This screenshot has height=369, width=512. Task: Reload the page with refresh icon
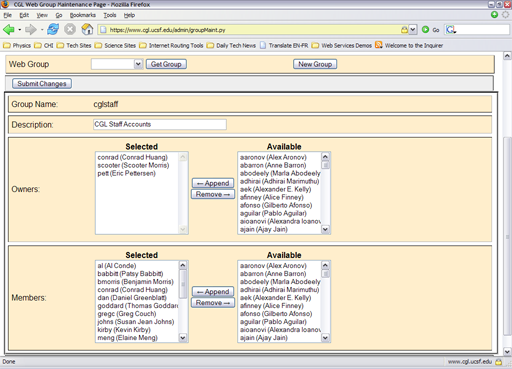53,29
